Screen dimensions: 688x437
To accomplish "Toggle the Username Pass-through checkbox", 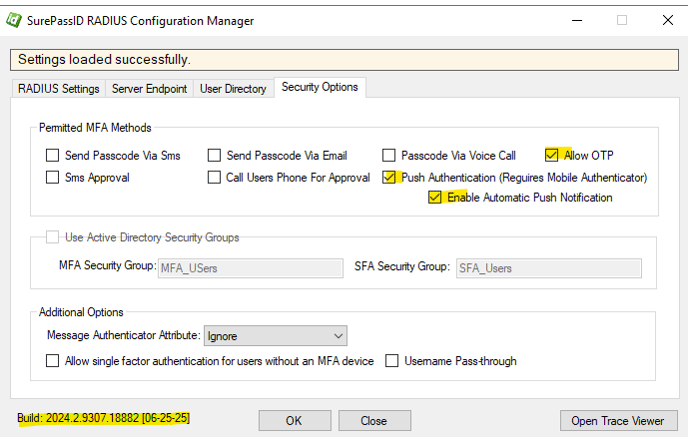I will pos(392,361).
